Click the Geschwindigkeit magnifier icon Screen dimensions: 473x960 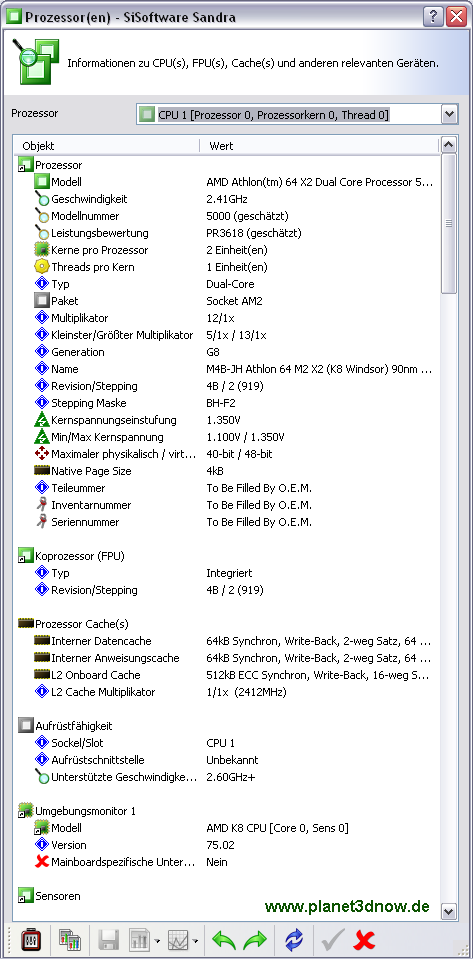coord(42,199)
